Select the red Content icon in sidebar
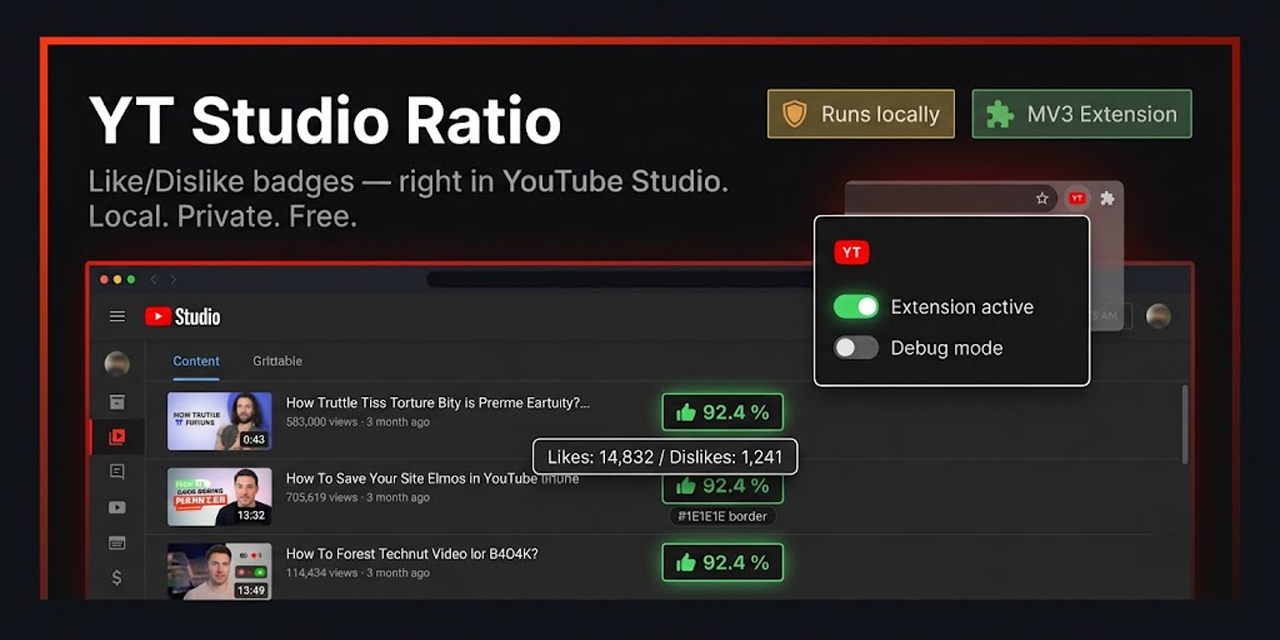This screenshot has height=640, width=1280. click(117, 437)
